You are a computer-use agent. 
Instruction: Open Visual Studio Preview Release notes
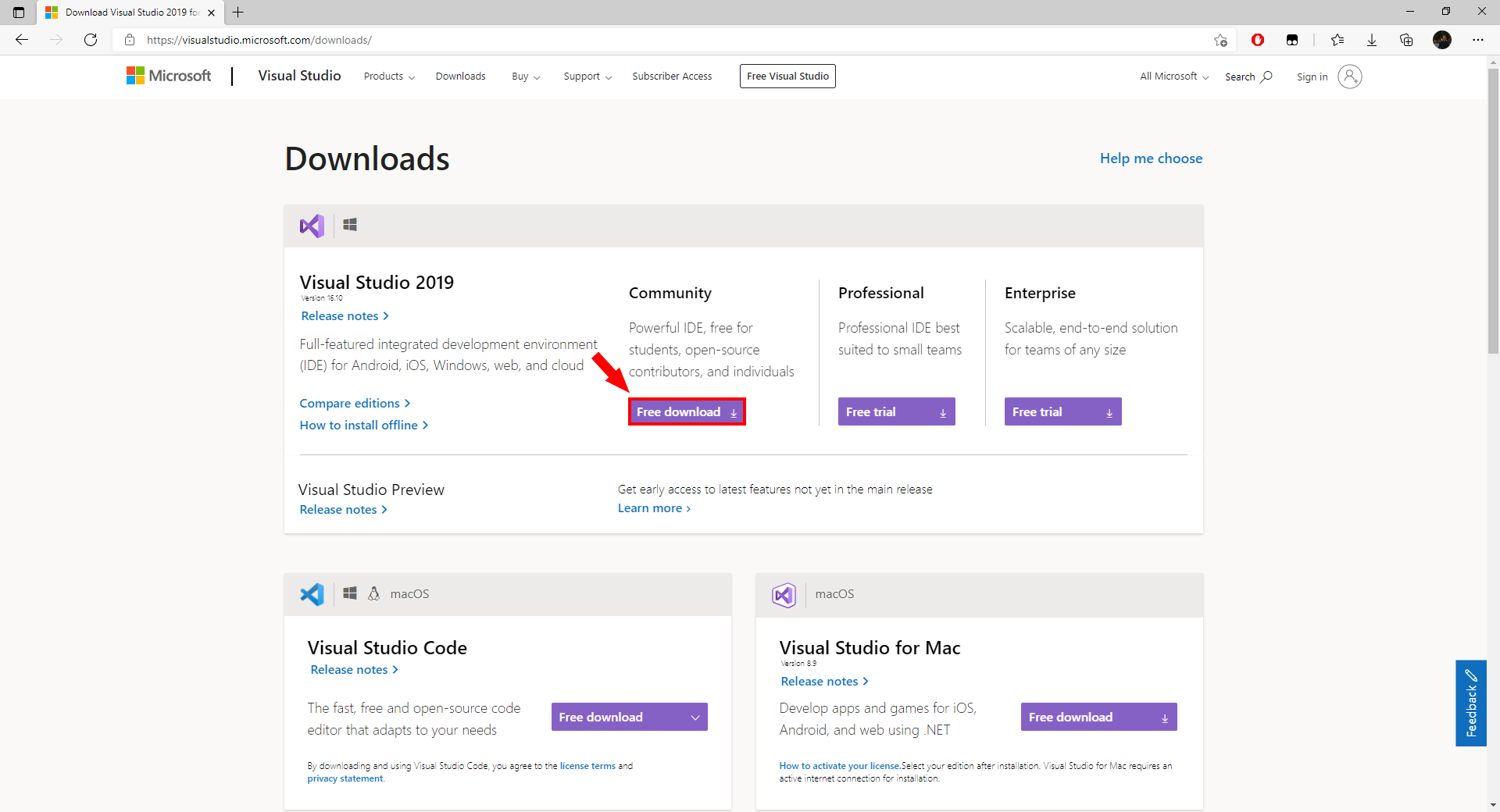tap(343, 510)
